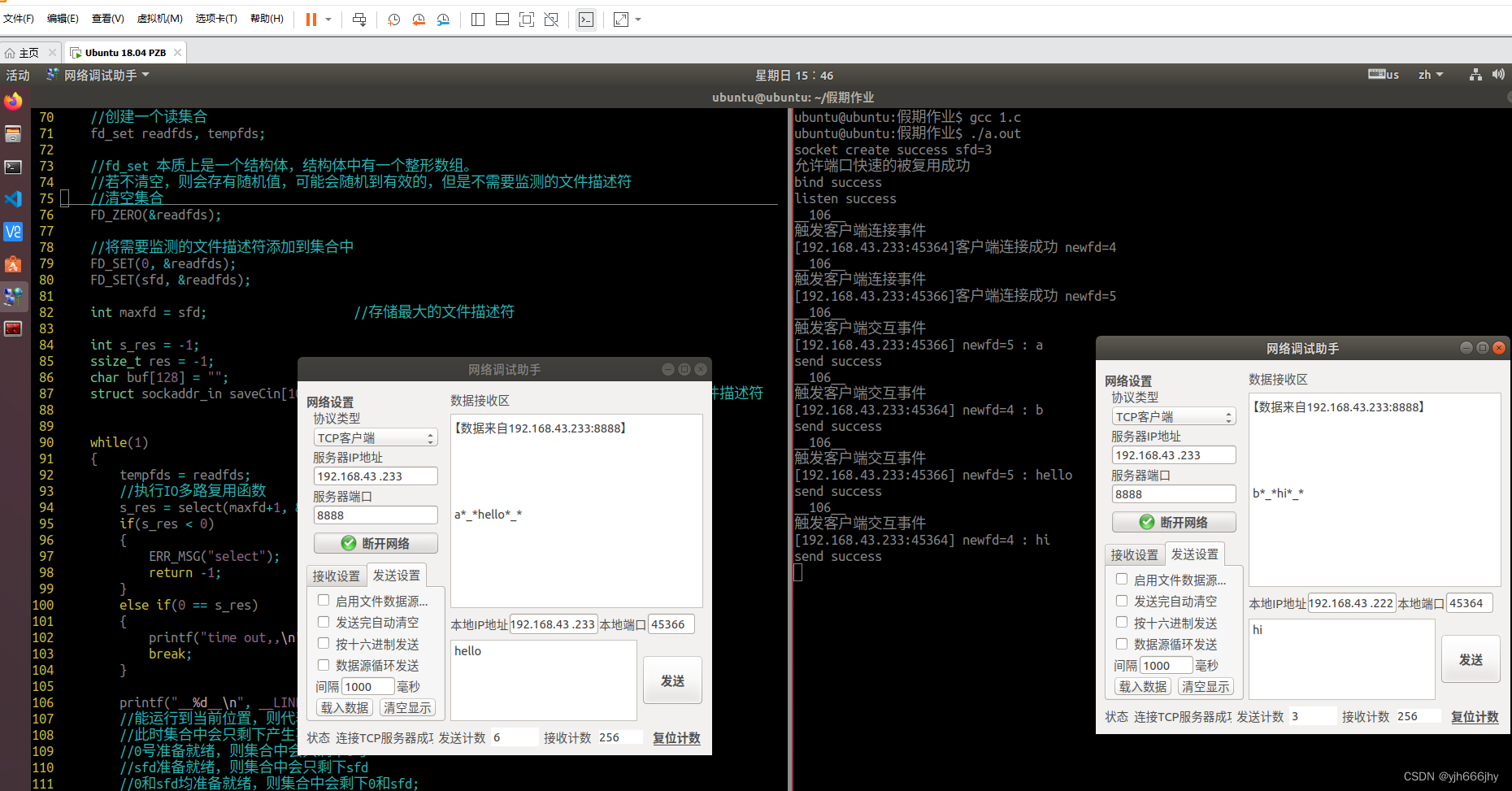
Task: Open the 虚拟机(M) menu
Action: (160, 19)
